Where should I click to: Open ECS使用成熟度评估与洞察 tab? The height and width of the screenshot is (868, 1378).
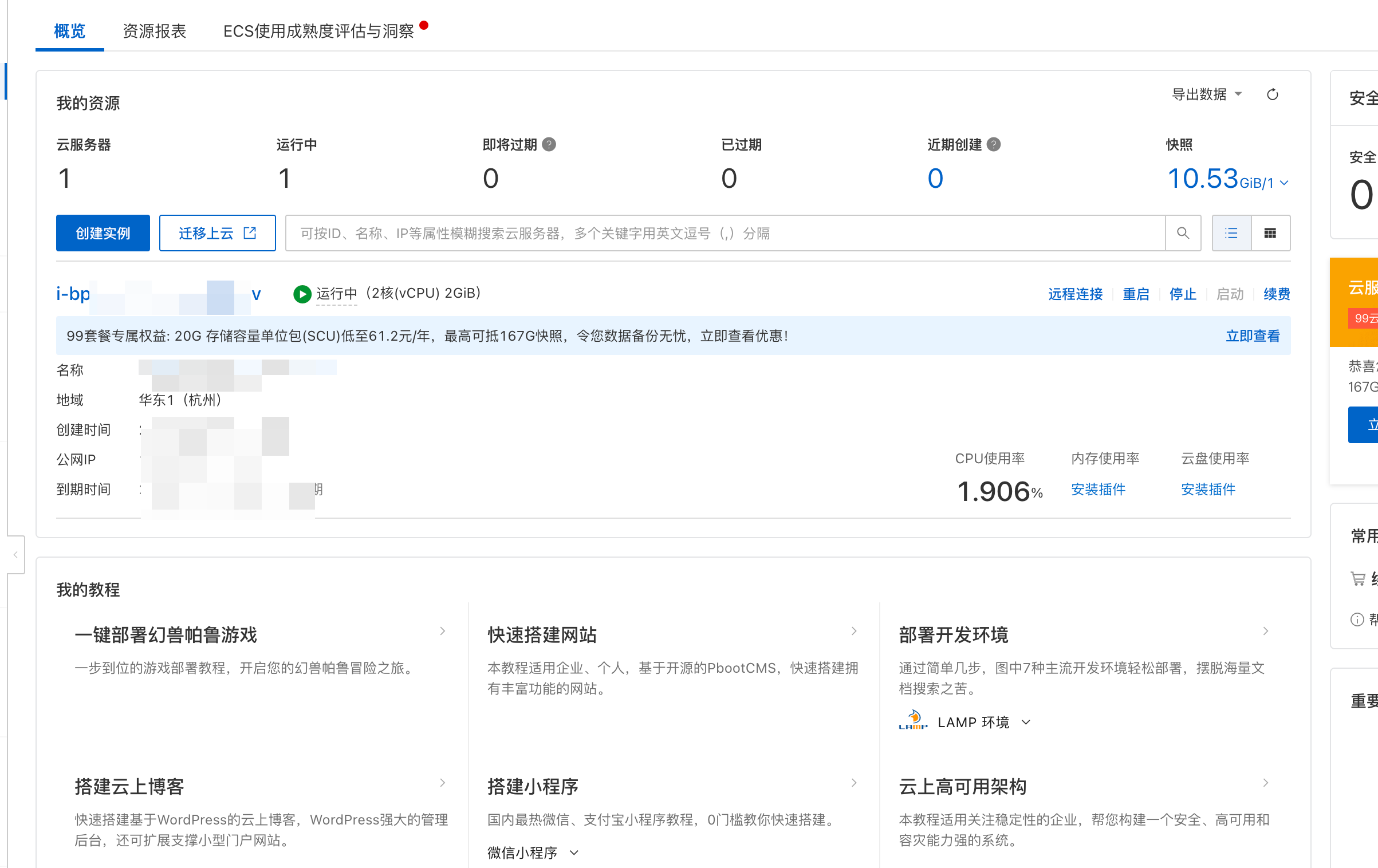click(x=318, y=31)
